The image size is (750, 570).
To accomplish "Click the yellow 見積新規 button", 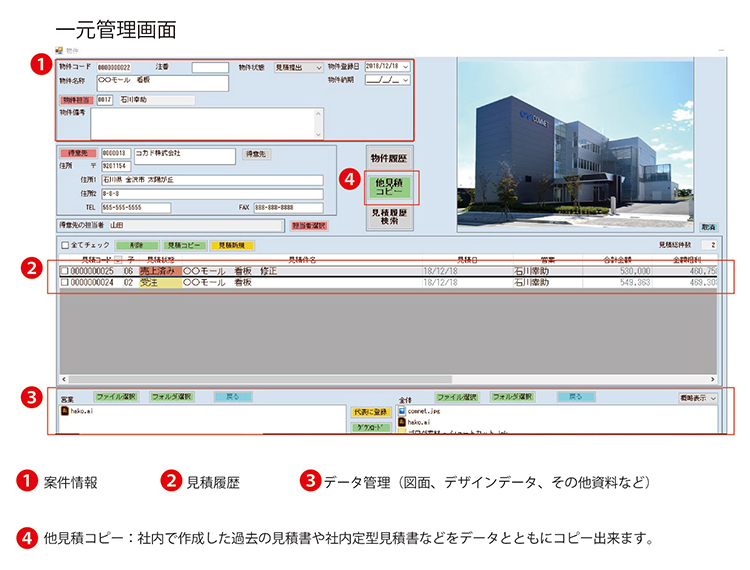I will pyautogui.click(x=232, y=245).
